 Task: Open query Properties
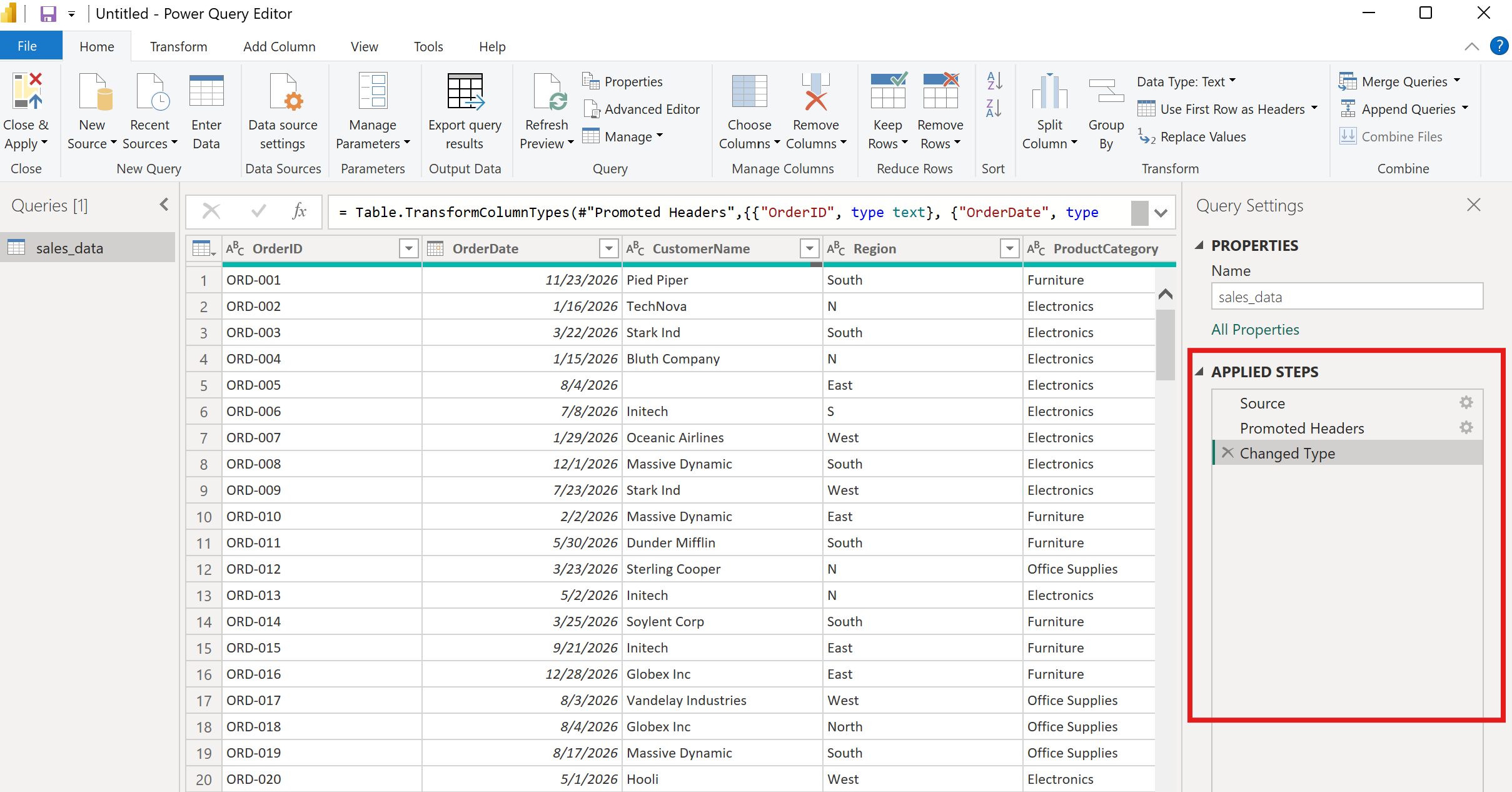tap(622, 81)
